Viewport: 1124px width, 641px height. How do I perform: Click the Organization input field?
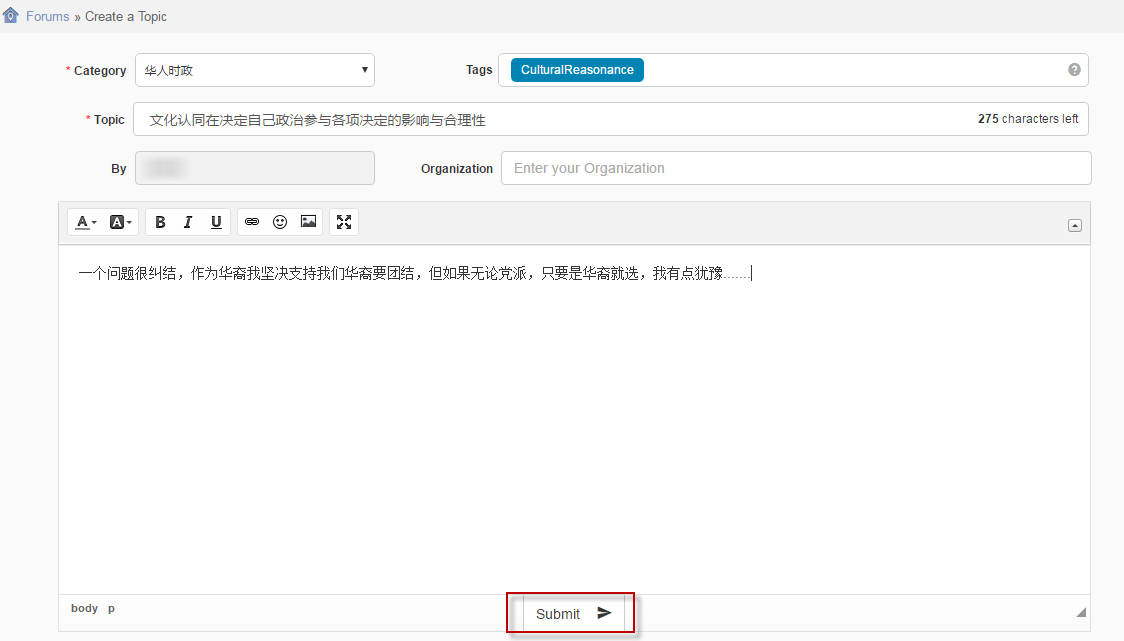tap(795, 168)
